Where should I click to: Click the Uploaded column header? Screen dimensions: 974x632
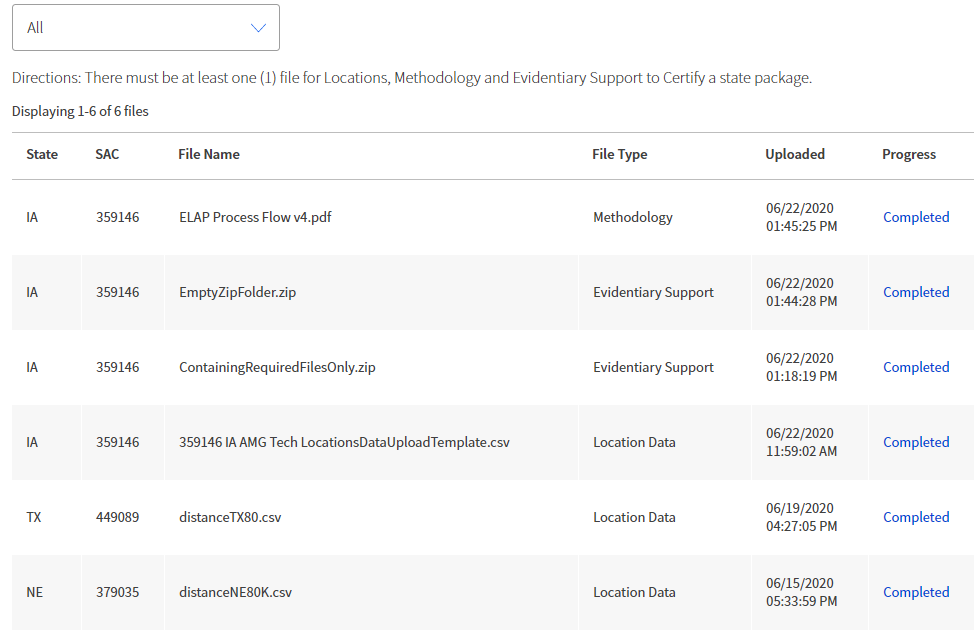[x=795, y=154]
